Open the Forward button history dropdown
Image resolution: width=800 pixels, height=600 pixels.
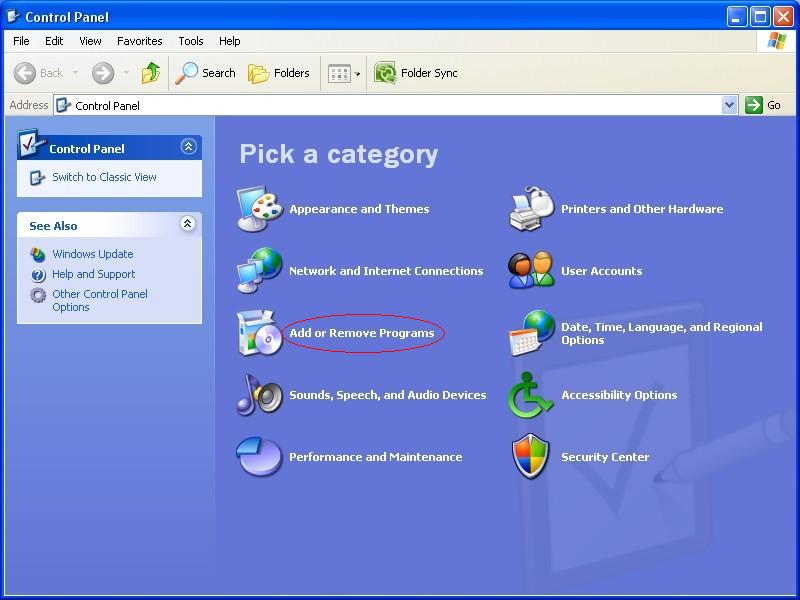click(126, 73)
